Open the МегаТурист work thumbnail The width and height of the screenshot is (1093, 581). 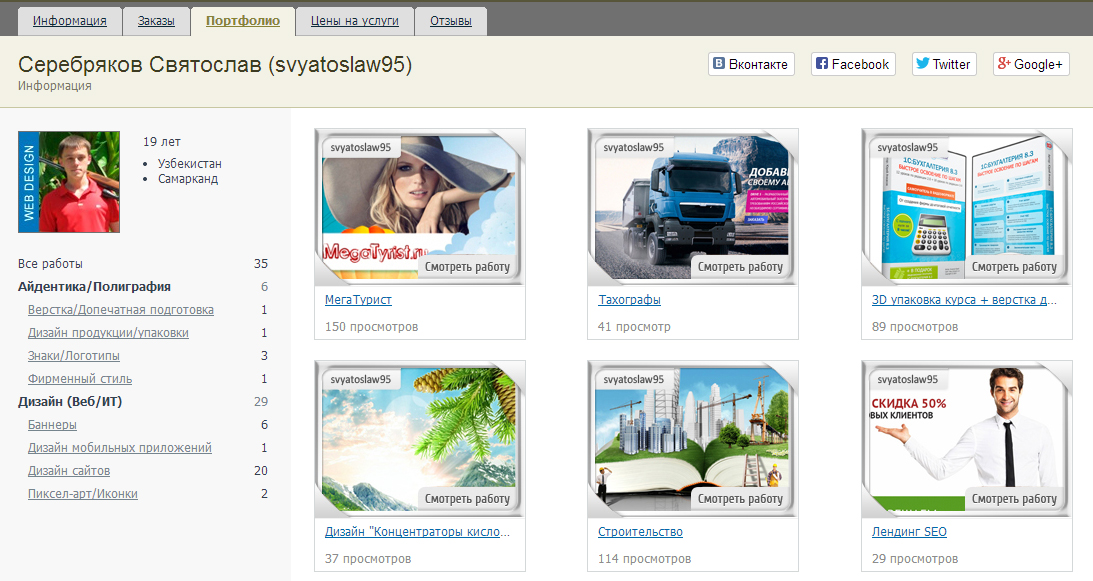click(419, 207)
